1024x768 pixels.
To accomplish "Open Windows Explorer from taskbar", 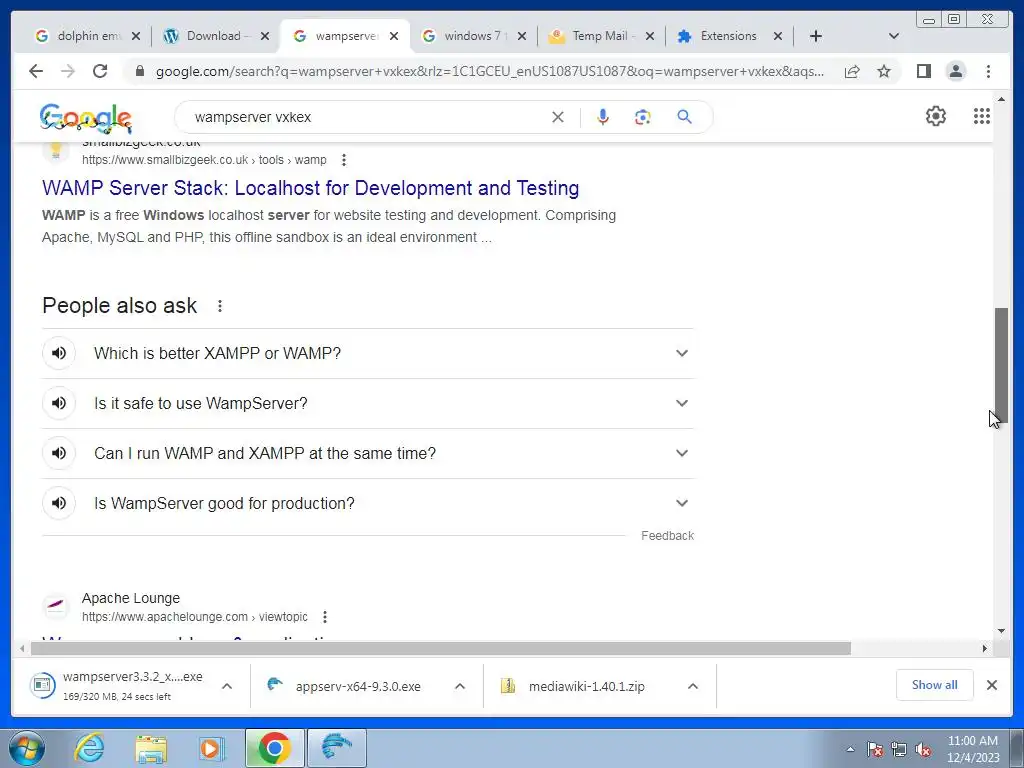I will (151, 748).
